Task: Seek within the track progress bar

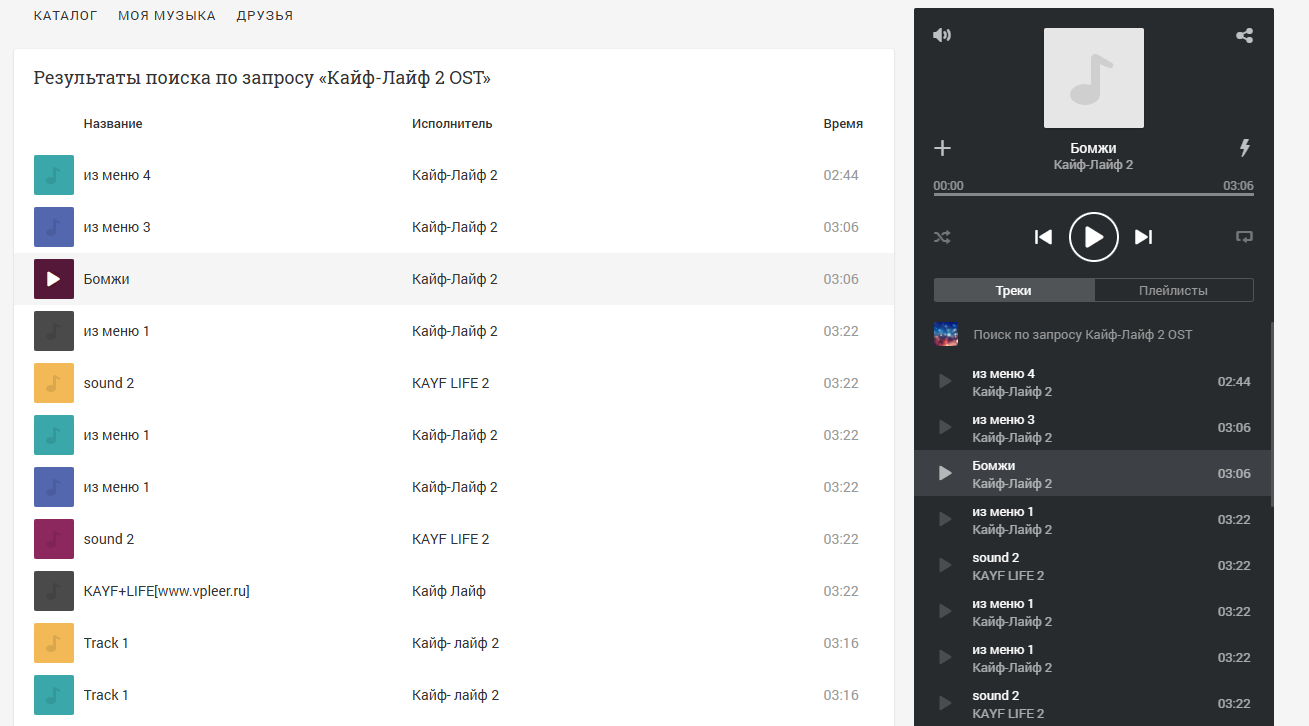Action: pyautogui.click(x=1093, y=194)
